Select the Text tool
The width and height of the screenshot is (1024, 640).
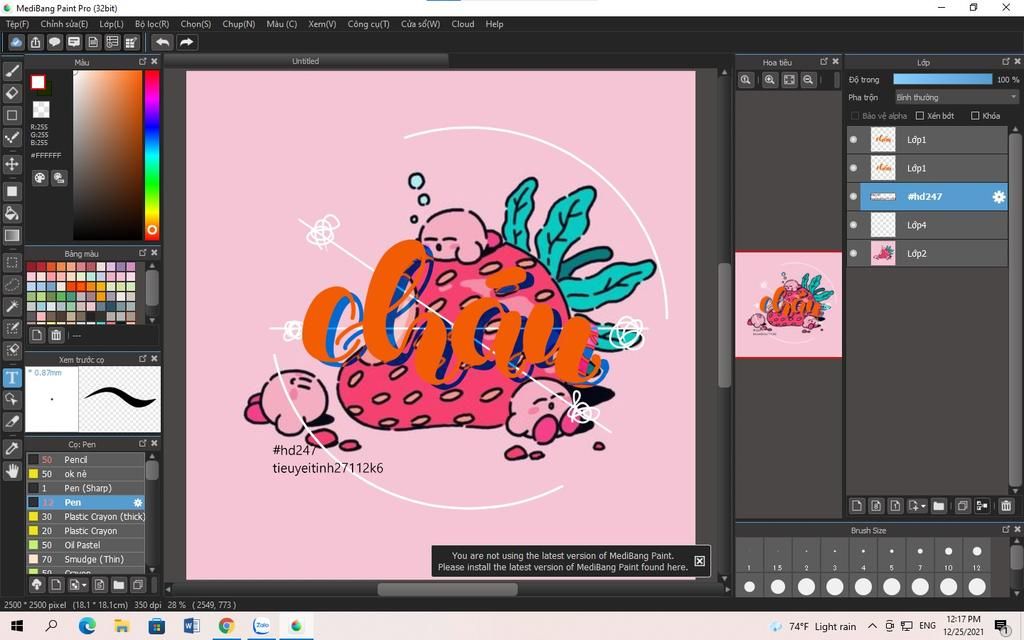tap(12, 377)
